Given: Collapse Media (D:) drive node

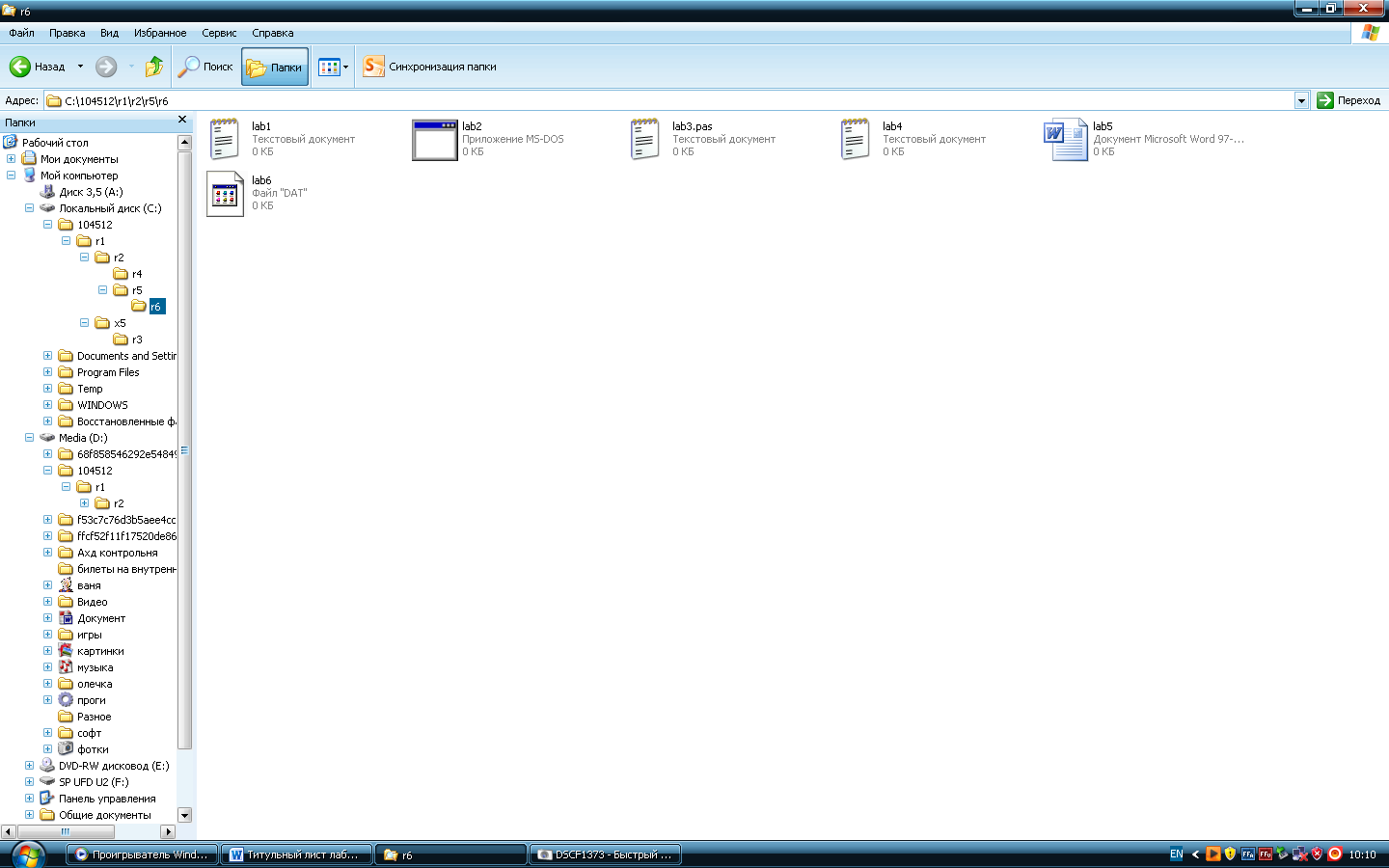Looking at the screenshot, I should [29, 438].
